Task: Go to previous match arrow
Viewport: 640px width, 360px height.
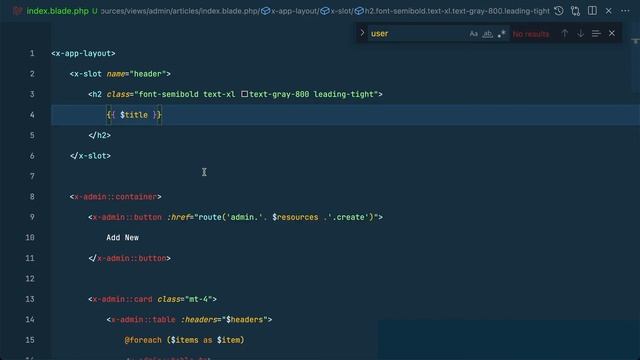Action: [x=564, y=33]
